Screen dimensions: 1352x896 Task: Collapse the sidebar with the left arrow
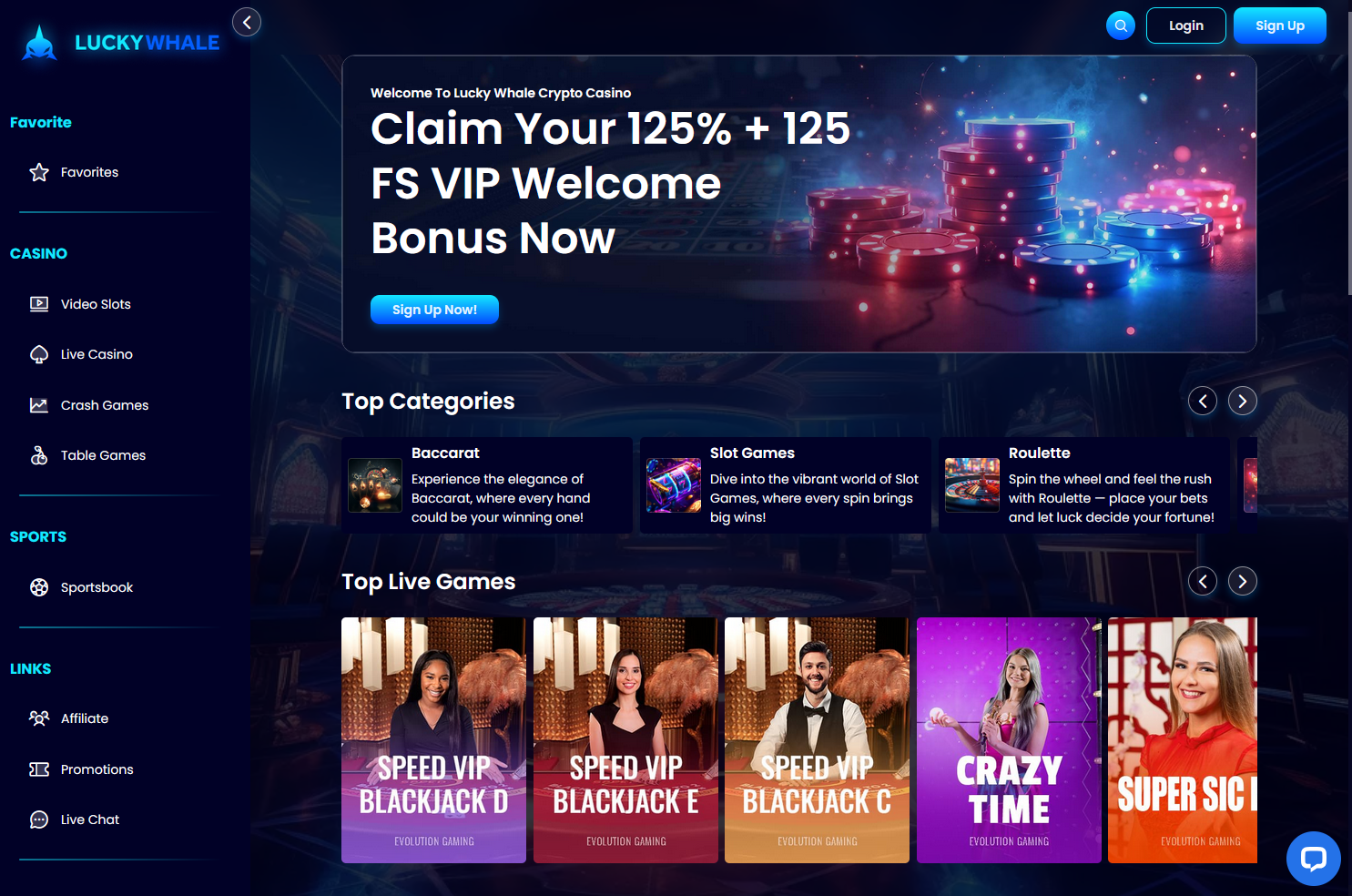(x=247, y=22)
